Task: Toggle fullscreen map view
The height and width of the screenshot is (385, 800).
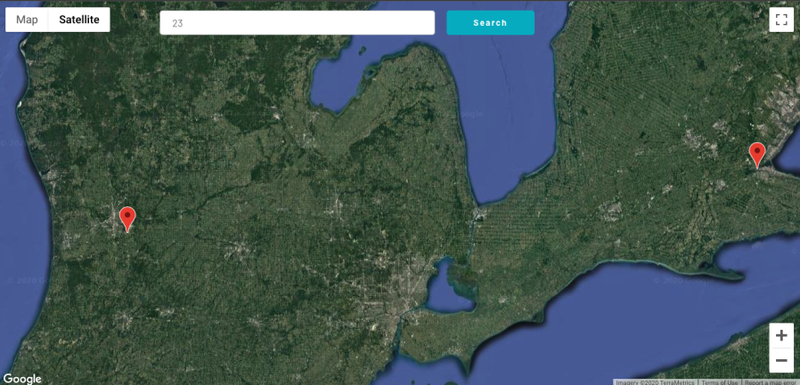Action: click(x=781, y=20)
